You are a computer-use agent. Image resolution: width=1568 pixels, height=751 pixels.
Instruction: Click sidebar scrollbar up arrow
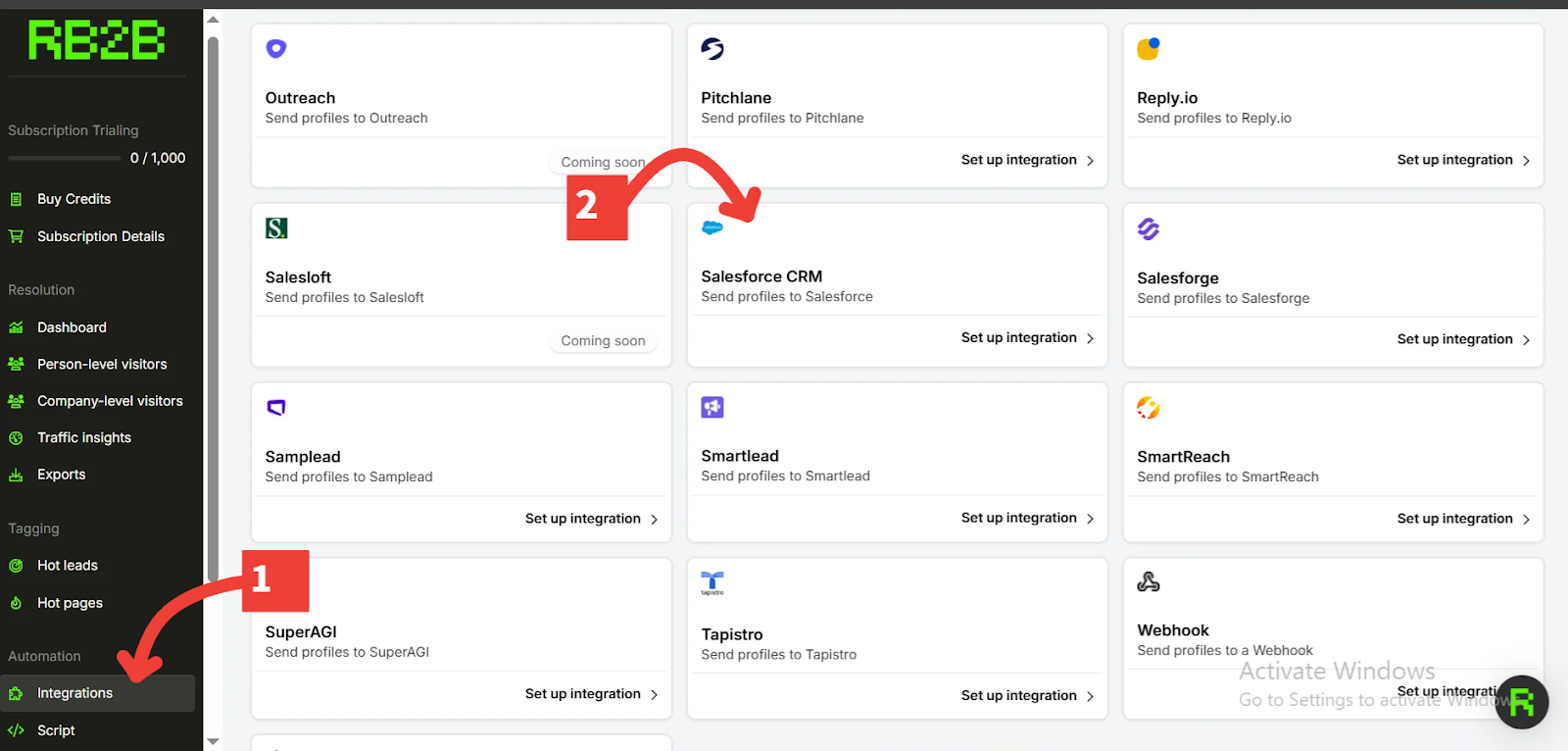(x=213, y=20)
